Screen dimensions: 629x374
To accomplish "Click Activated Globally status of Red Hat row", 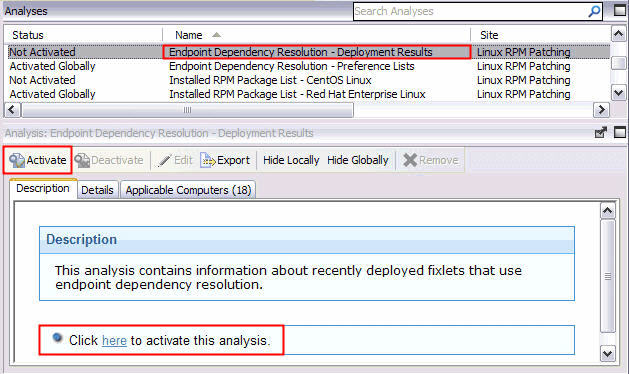I will coord(52,94).
